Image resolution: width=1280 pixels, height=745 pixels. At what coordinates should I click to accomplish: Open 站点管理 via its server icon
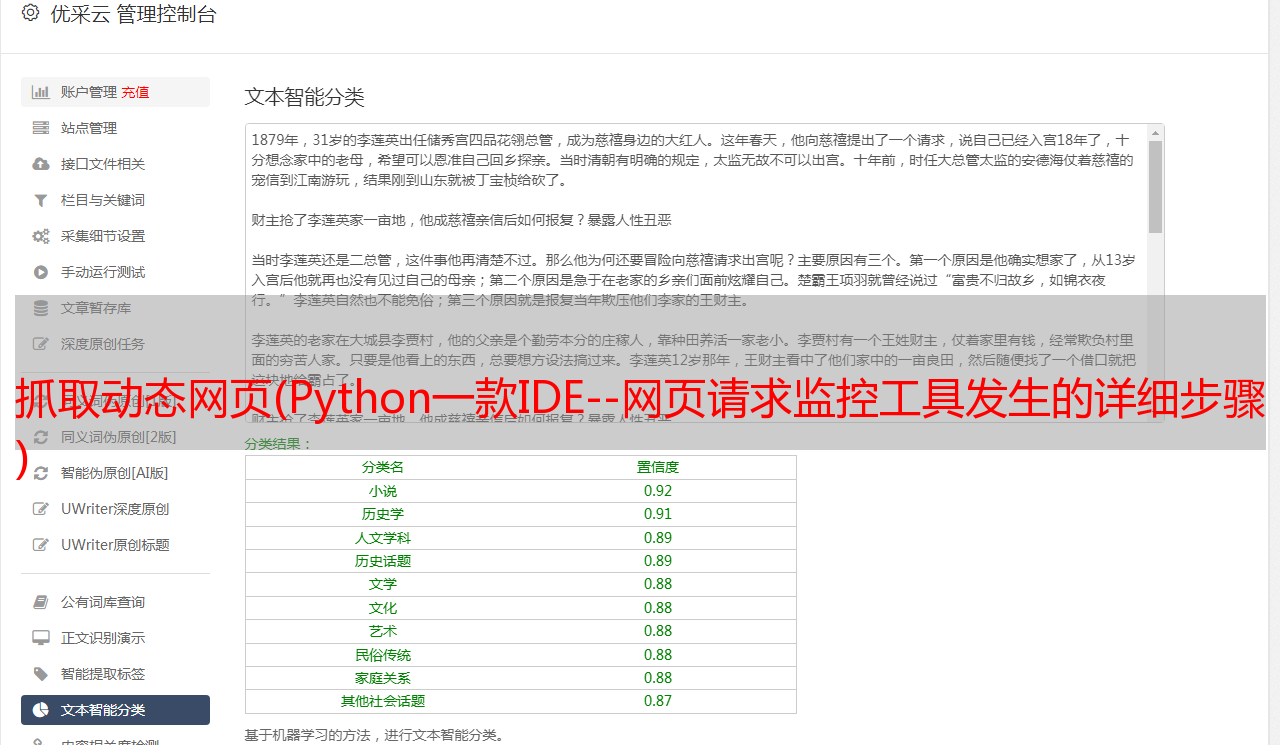point(40,128)
